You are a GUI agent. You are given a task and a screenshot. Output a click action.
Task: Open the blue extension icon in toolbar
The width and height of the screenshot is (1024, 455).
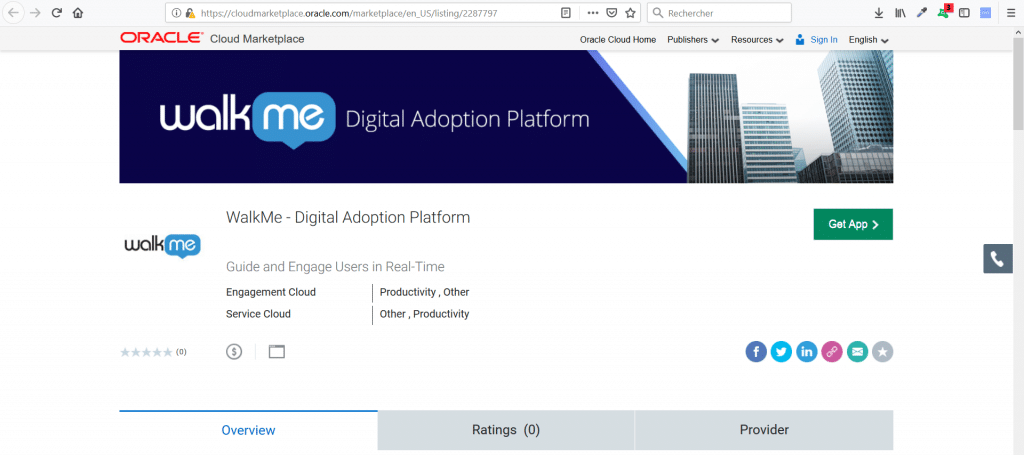click(x=985, y=12)
